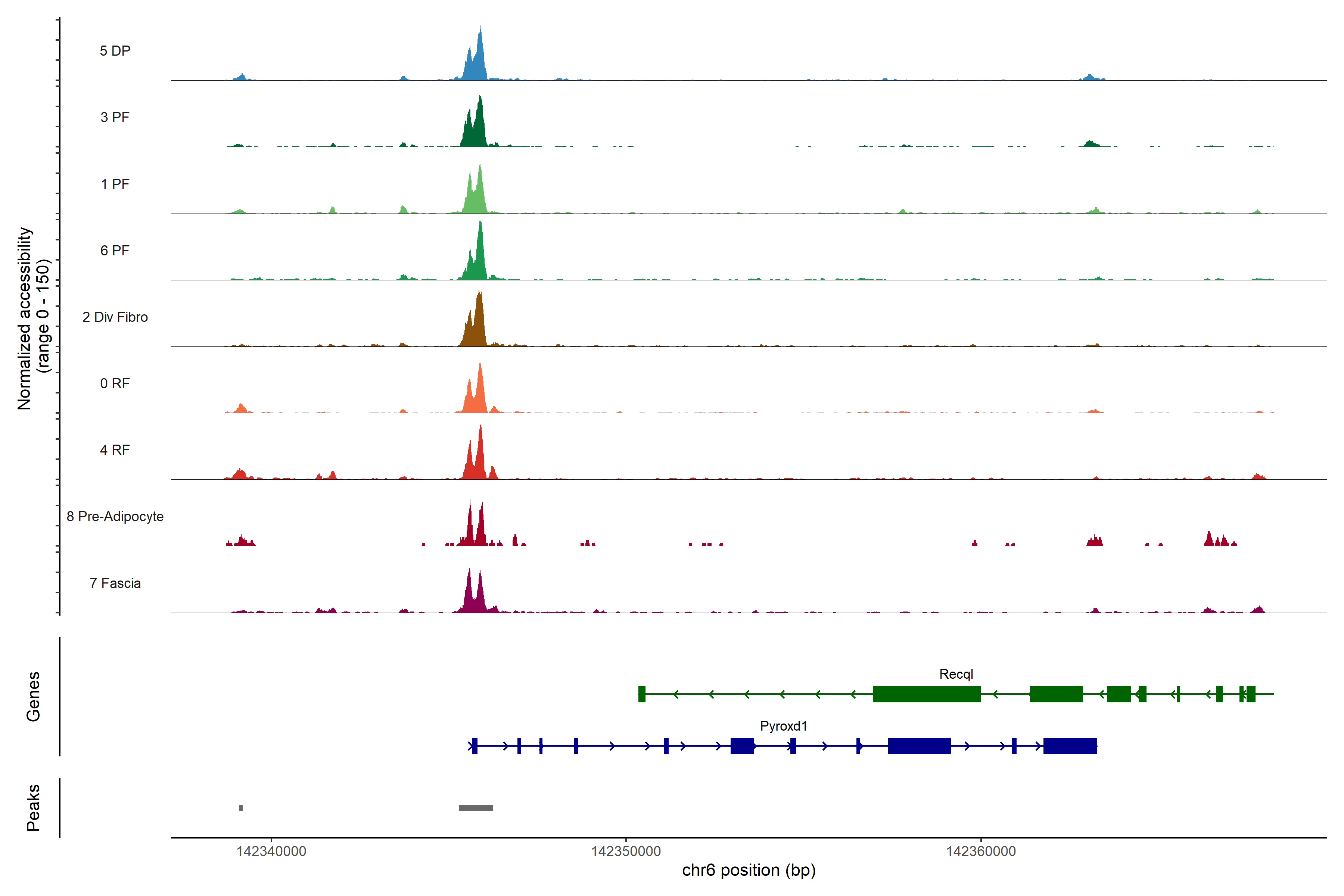
Task: Click the 142360000 axis tick label
Action: click(981, 852)
